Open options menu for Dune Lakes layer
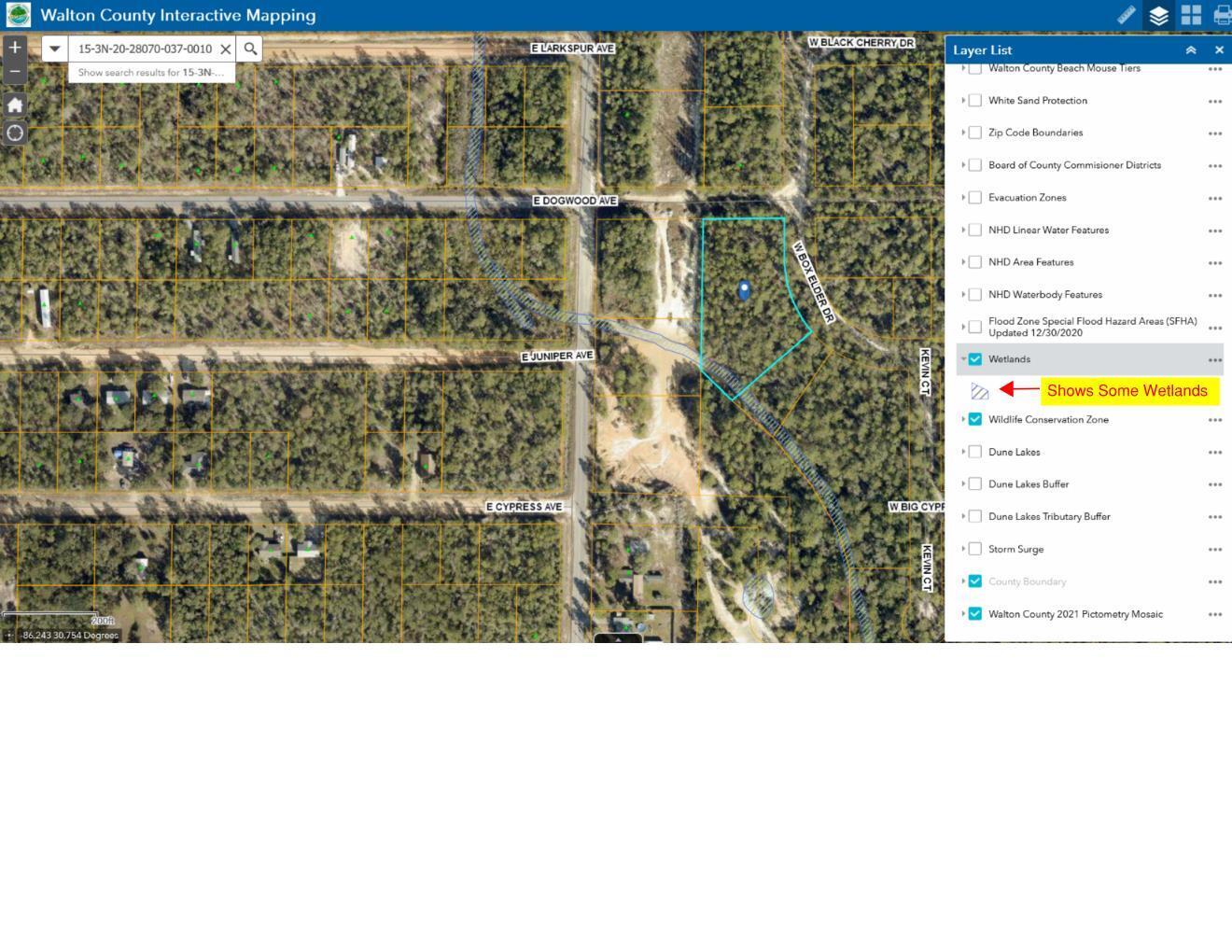 pyautogui.click(x=1215, y=452)
